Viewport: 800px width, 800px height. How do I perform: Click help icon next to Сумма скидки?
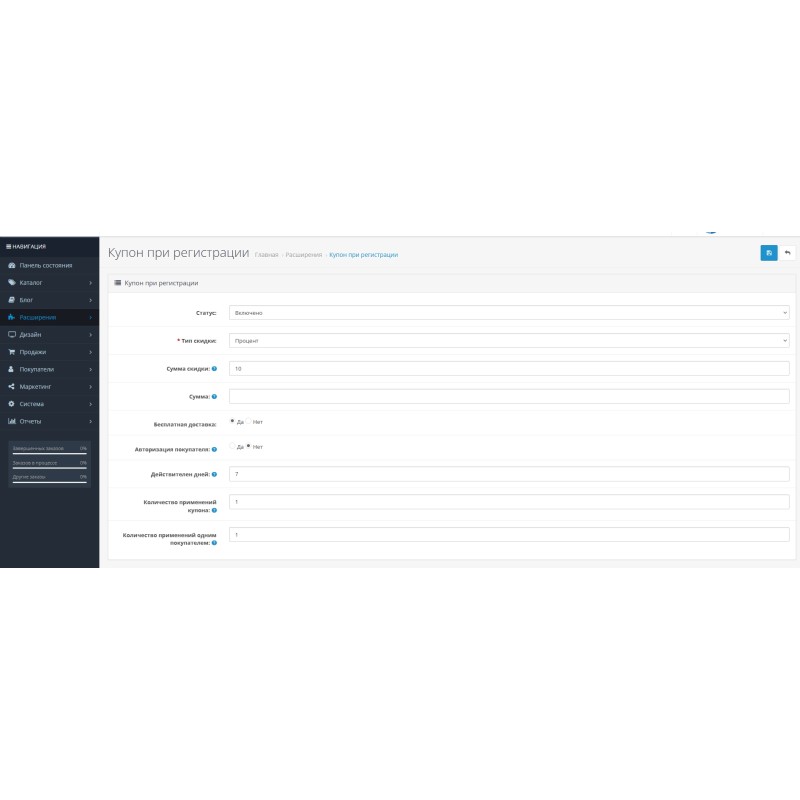(215, 369)
